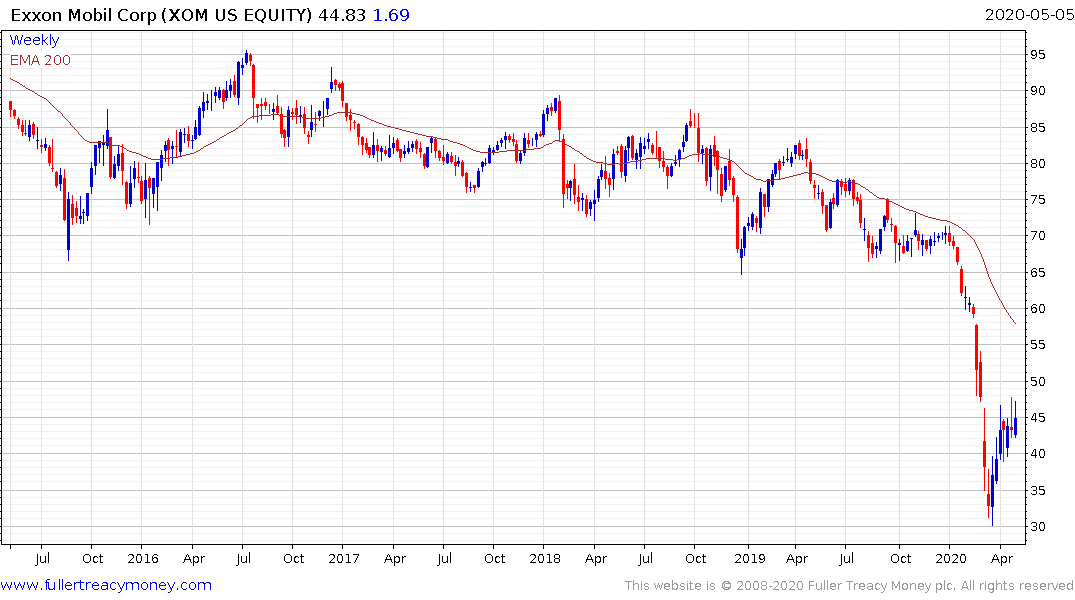The height and width of the screenshot is (600, 1075).
Task: Click the end of the red EMA 200 line
Action: pyautogui.click(x=1015, y=323)
